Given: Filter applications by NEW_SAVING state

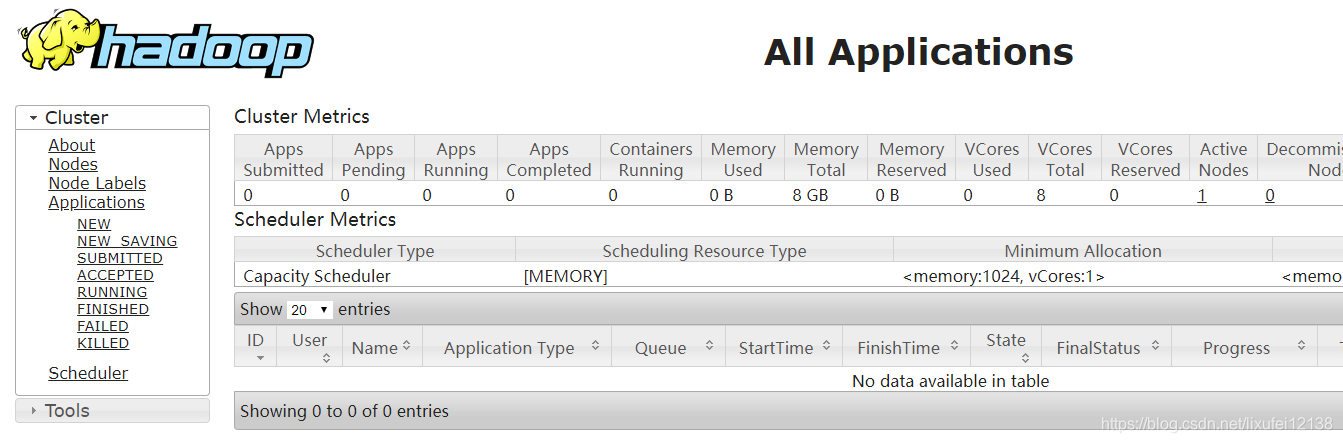Looking at the screenshot, I should [x=127, y=241].
